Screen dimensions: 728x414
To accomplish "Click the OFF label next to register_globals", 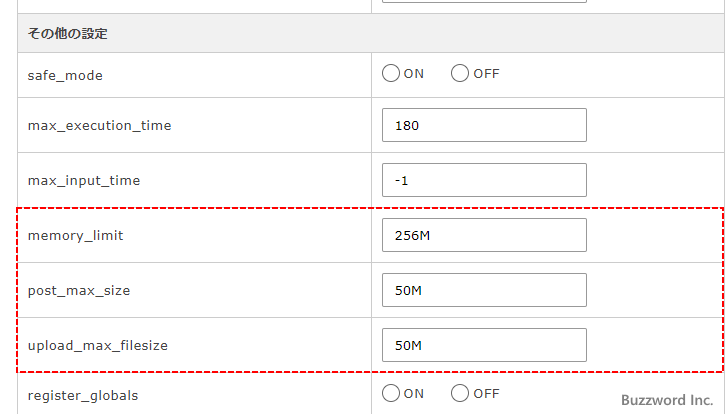I will pos(486,394).
